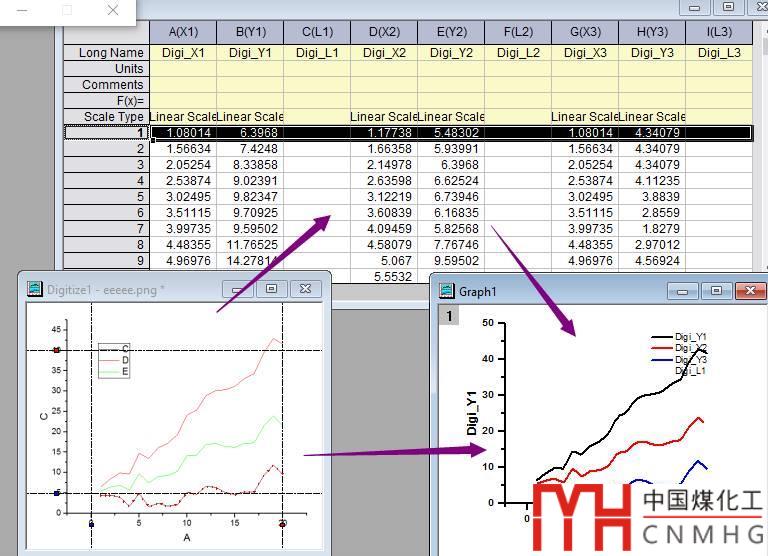Click the red upper Y-axis digitizer marker
Screen dimensions: 768x556
(x=57, y=350)
